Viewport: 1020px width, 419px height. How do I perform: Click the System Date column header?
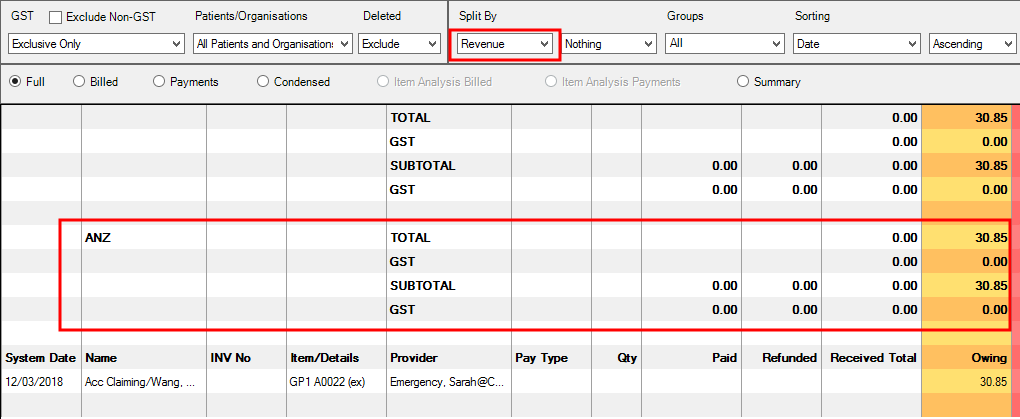[41, 358]
